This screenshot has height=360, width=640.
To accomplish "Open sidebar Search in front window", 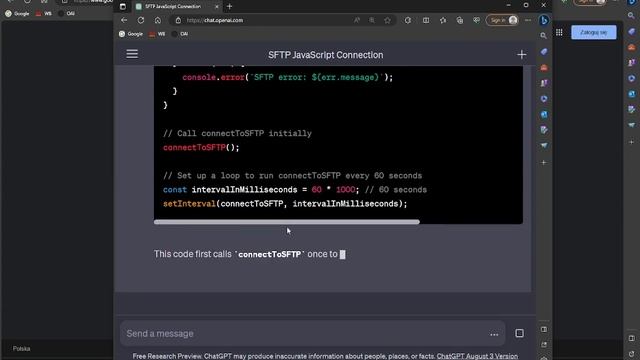I will point(544,36).
